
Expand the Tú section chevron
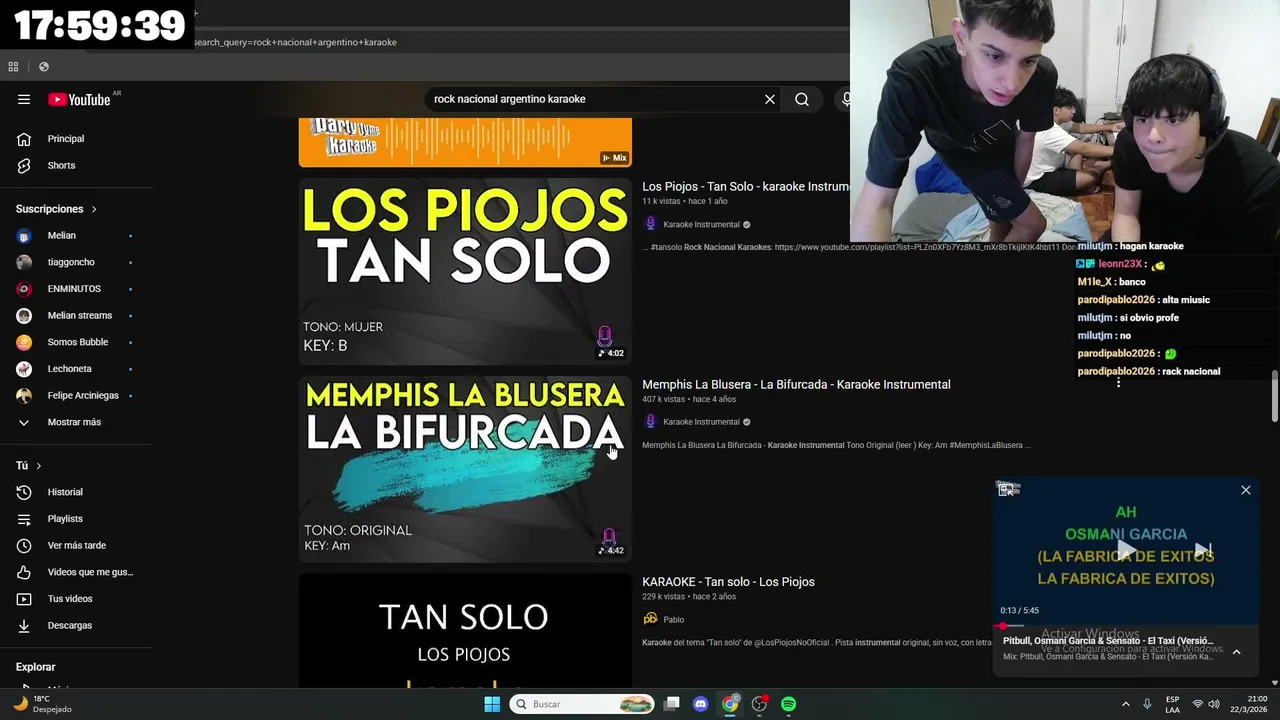click(39, 466)
